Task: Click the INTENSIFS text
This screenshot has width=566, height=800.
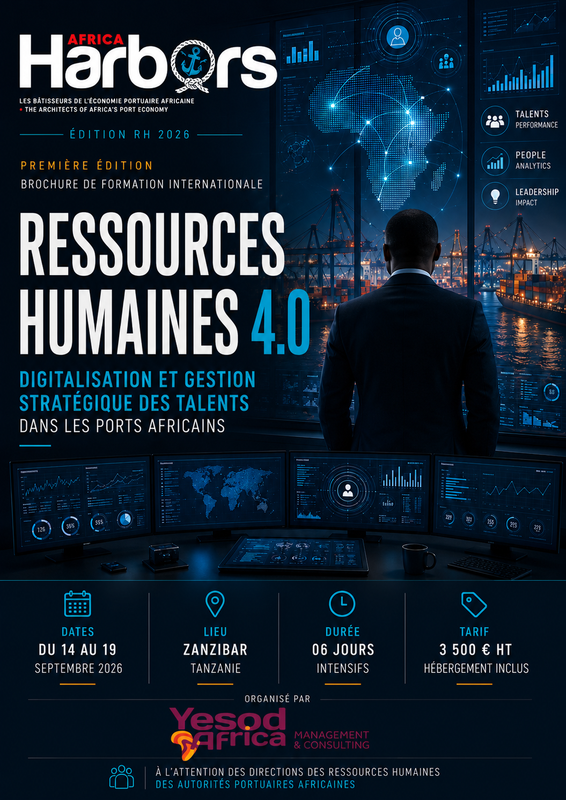Action: 342,668
